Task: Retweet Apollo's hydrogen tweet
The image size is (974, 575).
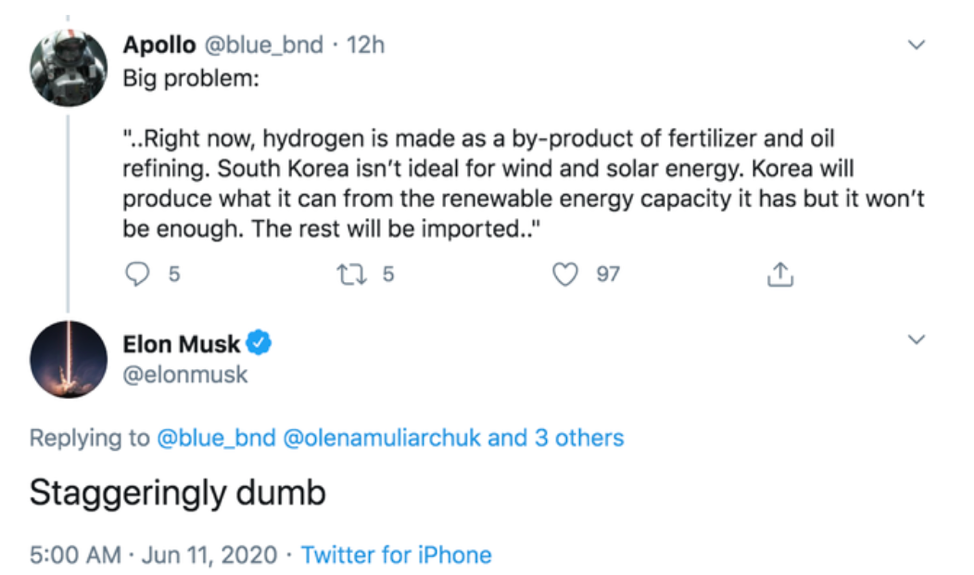Action: click(x=352, y=274)
